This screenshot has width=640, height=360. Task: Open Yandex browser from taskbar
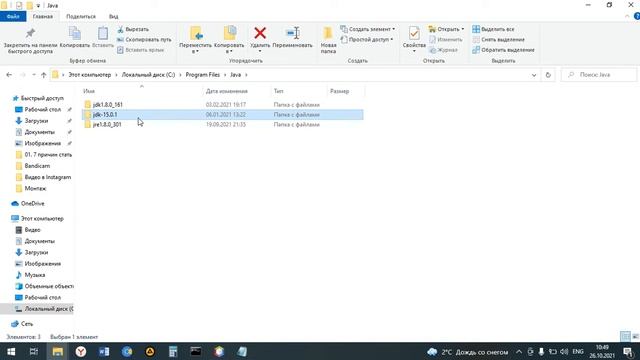[81, 351]
